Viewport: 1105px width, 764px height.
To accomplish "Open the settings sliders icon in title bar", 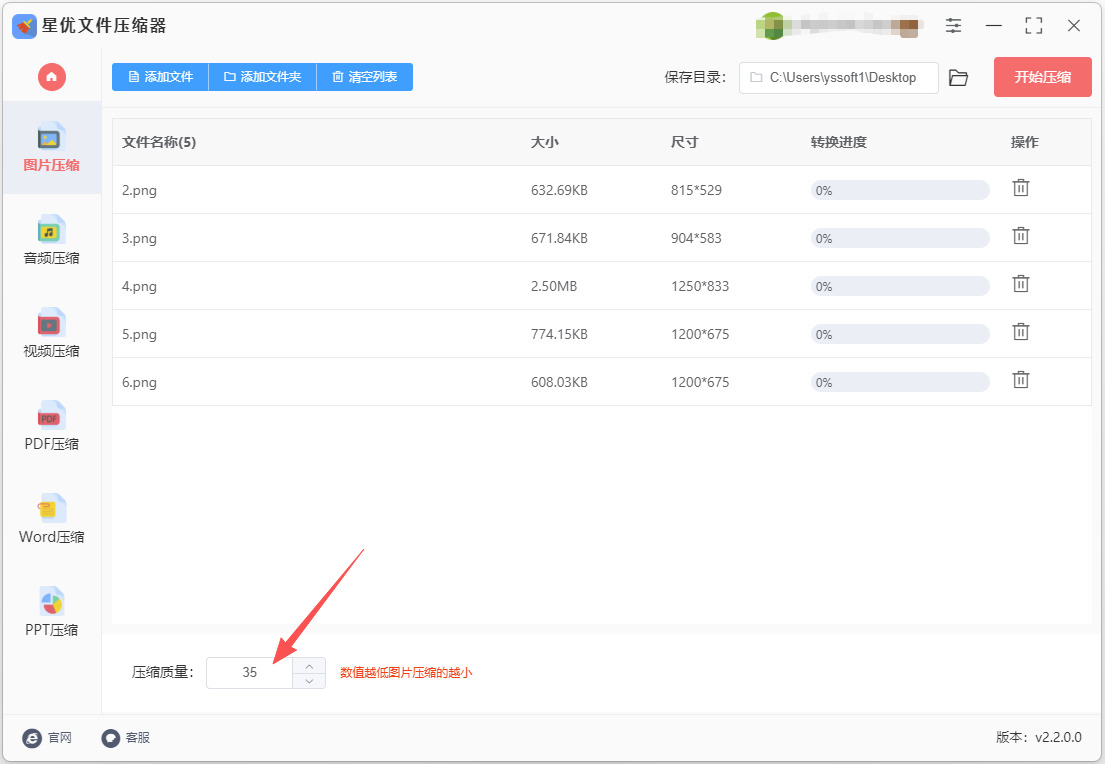I will pos(953,26).
